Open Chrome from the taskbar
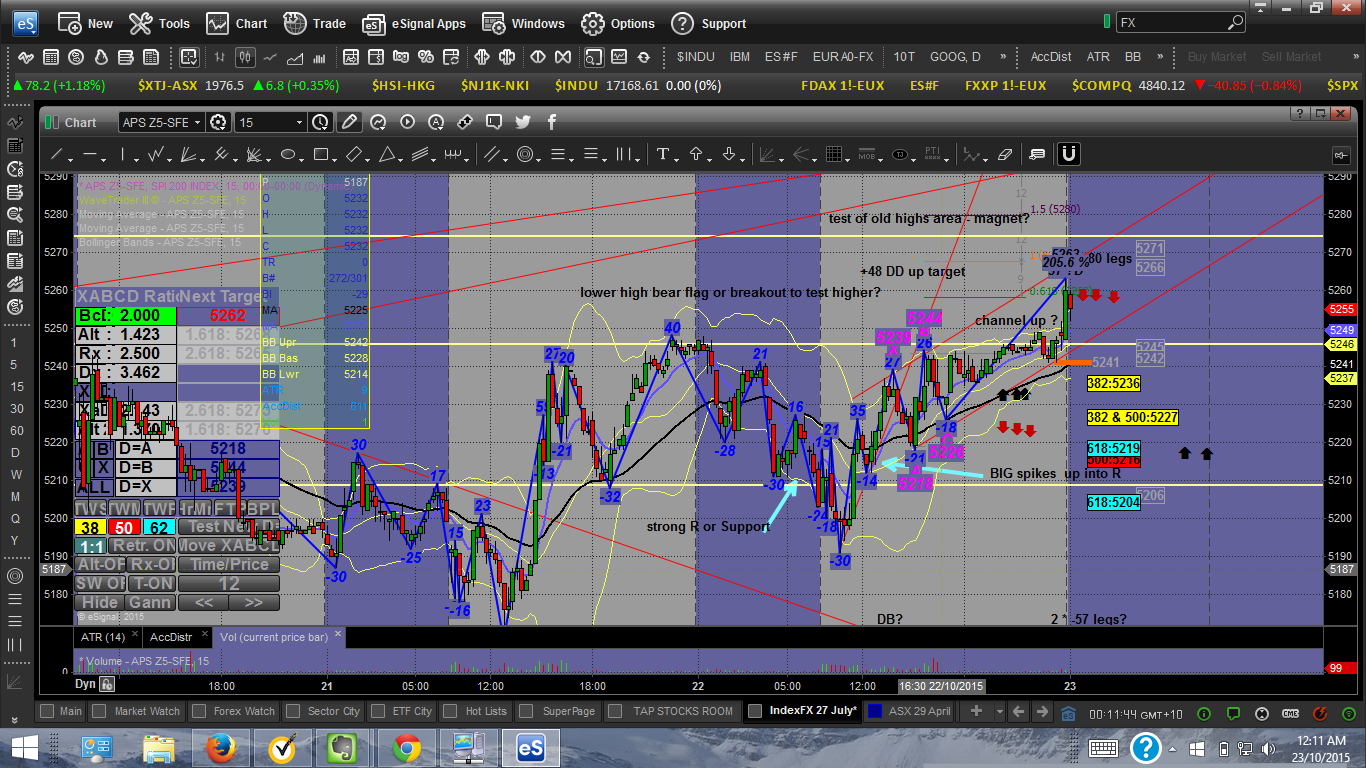1366x768 pixels. pyautogui.click(x=406, y=748)
